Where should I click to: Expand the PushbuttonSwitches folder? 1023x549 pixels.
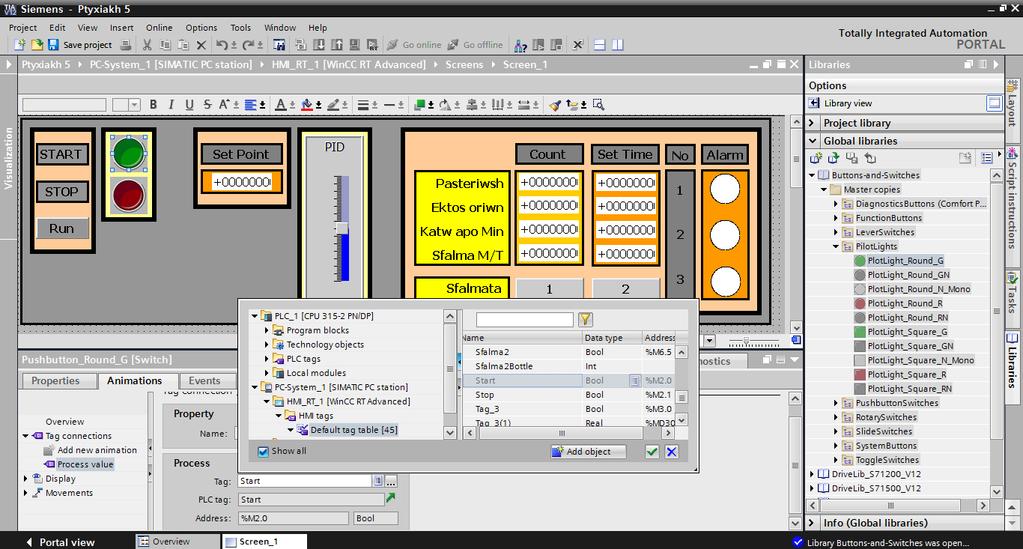point(836,403)
